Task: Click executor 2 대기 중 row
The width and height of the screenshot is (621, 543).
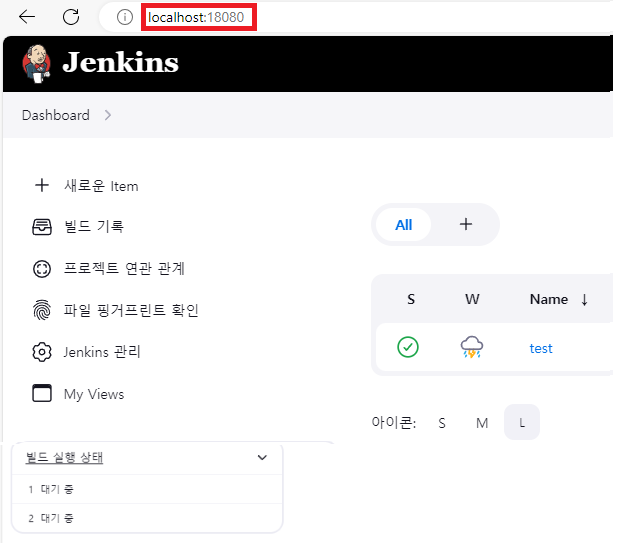Action: (147, 518)
